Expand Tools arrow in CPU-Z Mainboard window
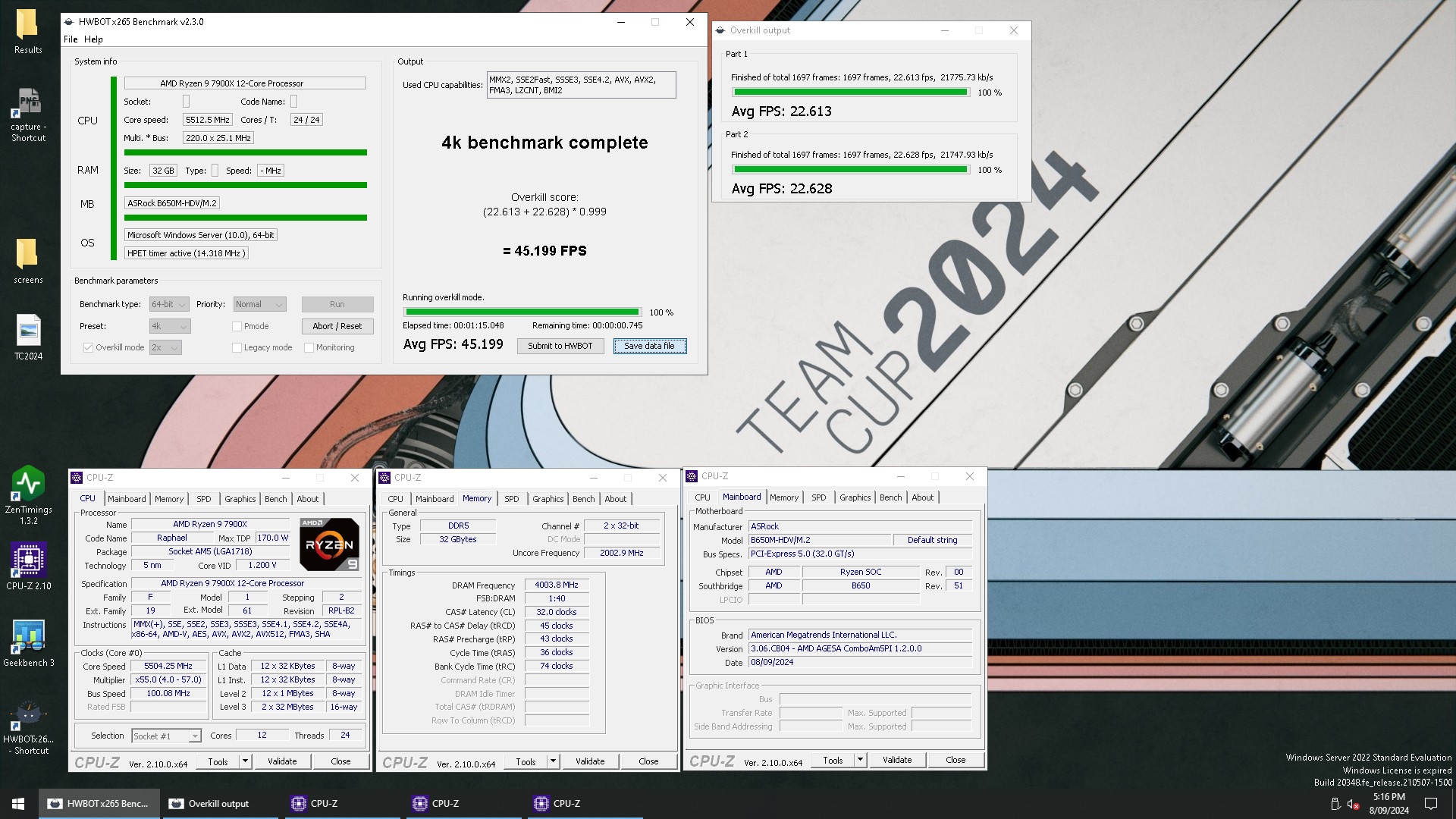 [x=860, y=760]
